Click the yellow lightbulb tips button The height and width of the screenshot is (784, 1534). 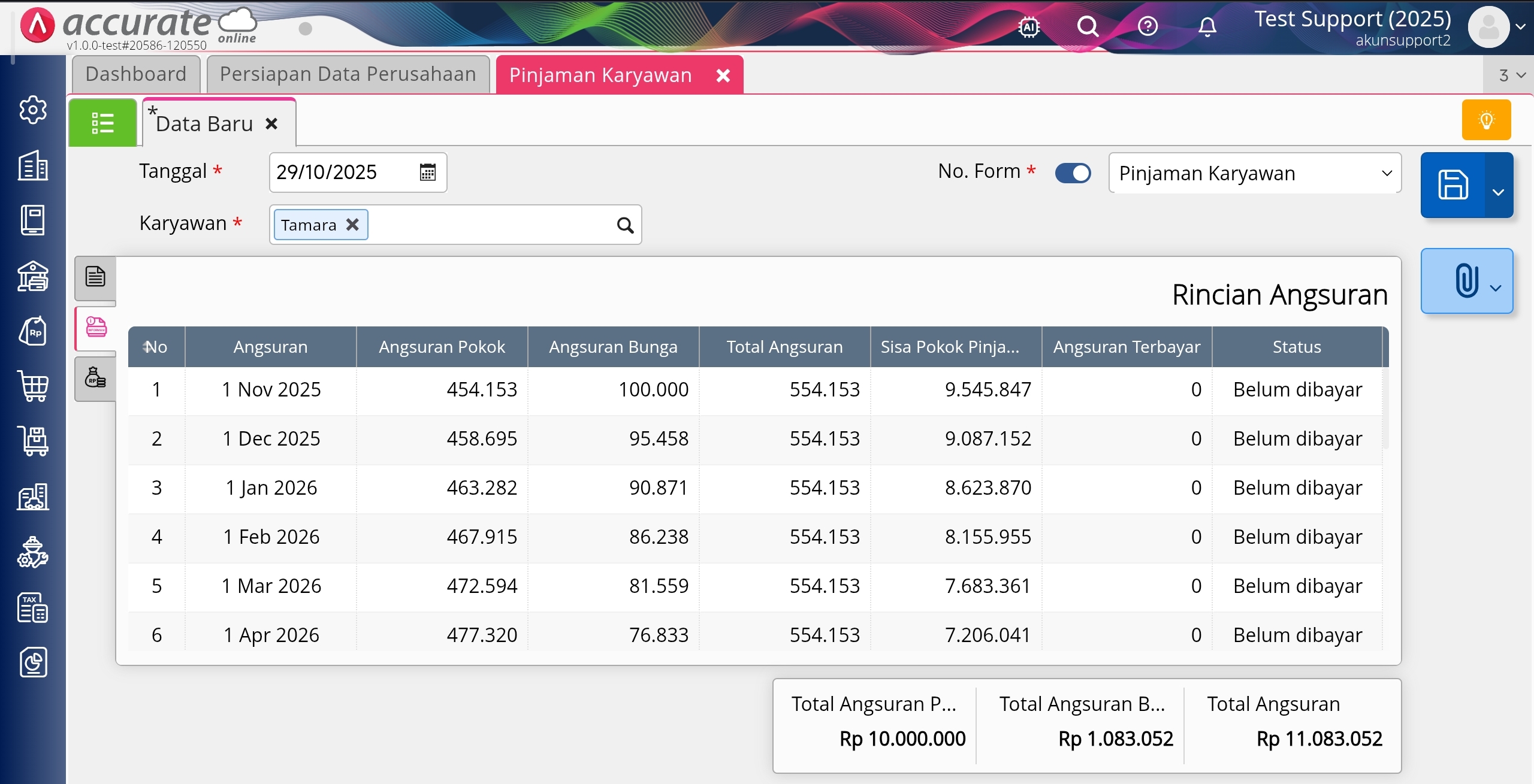point(1486,120)
